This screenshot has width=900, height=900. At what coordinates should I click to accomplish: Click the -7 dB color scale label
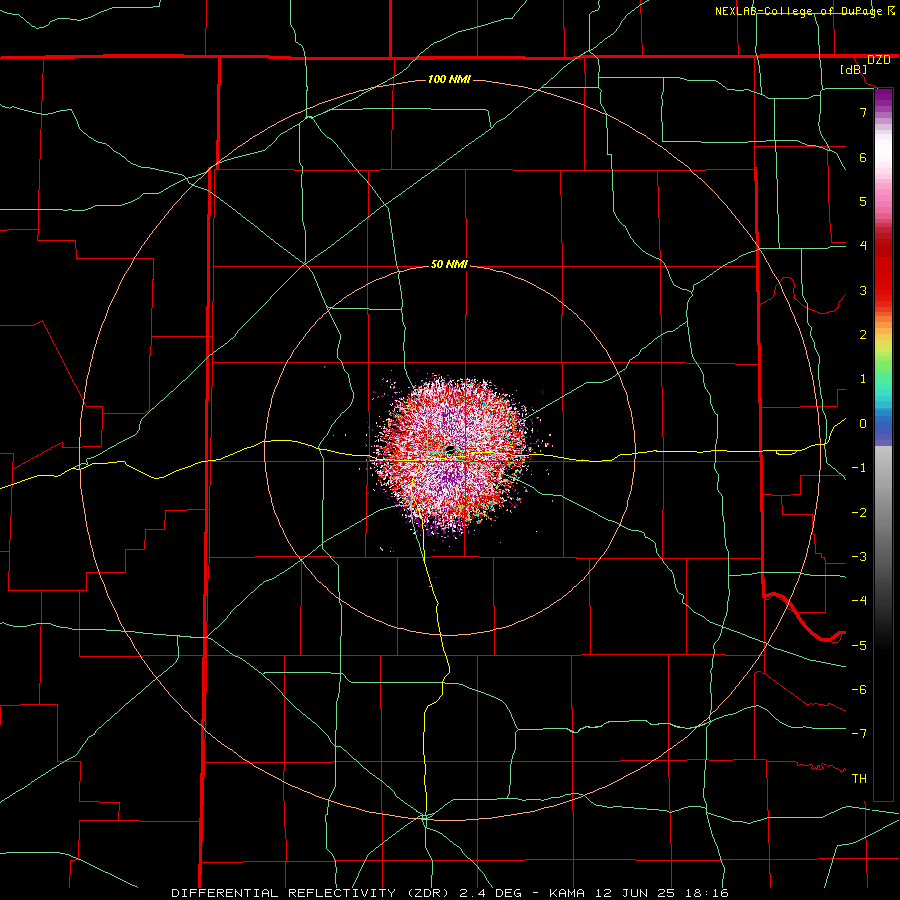tap(859, 734)
